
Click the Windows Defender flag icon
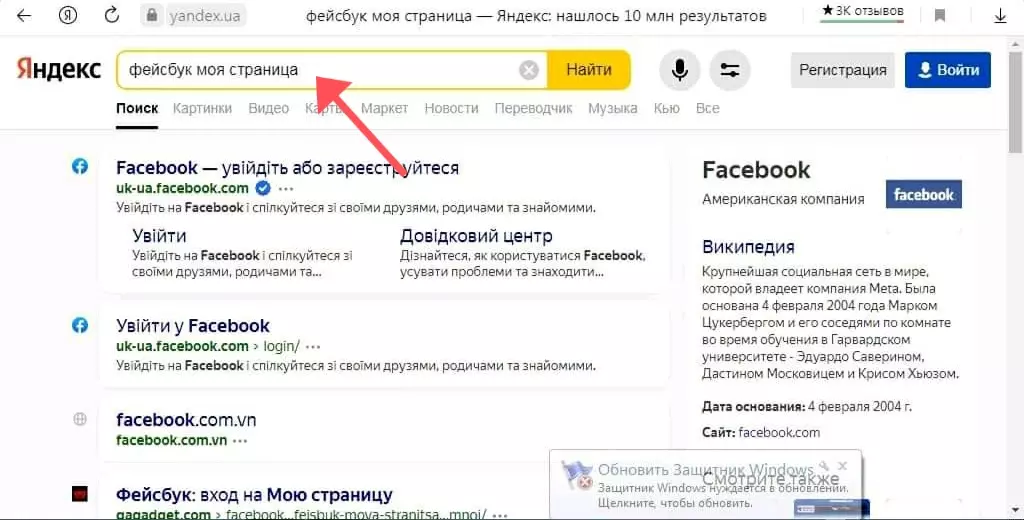(577, 476)
